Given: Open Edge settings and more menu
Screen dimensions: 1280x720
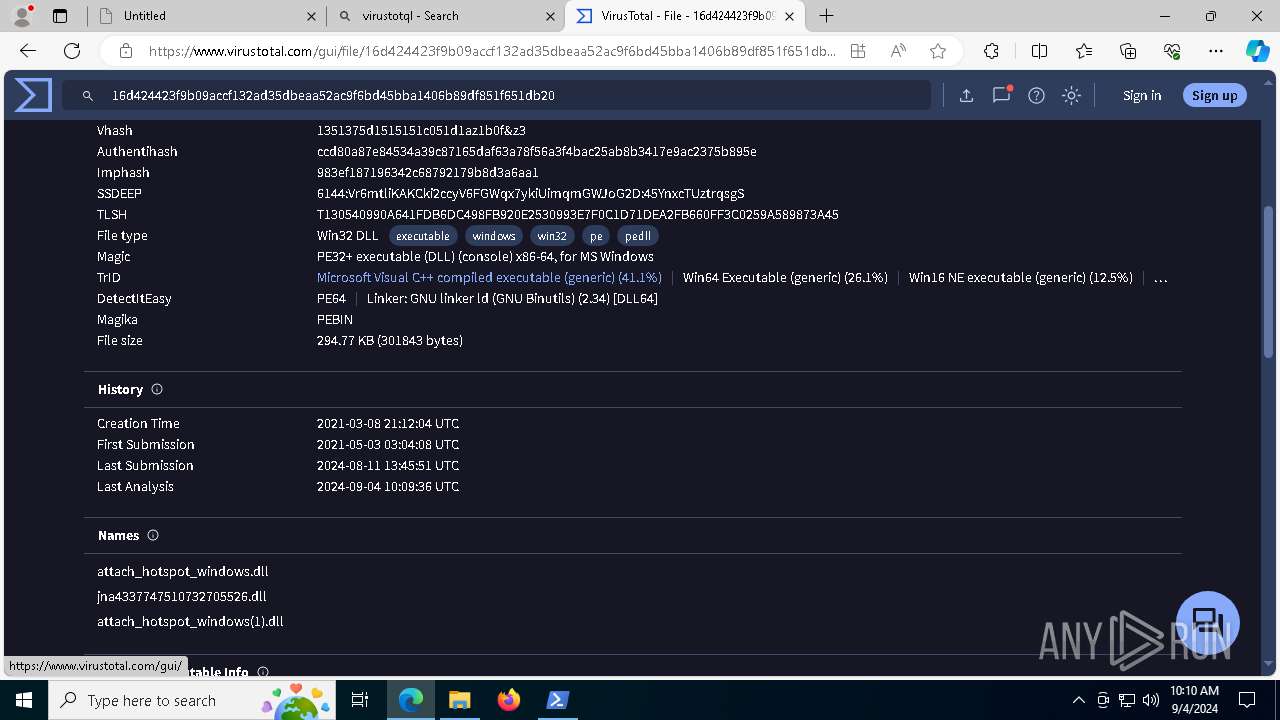Looking at the screenshot, I should point(1216,51).
